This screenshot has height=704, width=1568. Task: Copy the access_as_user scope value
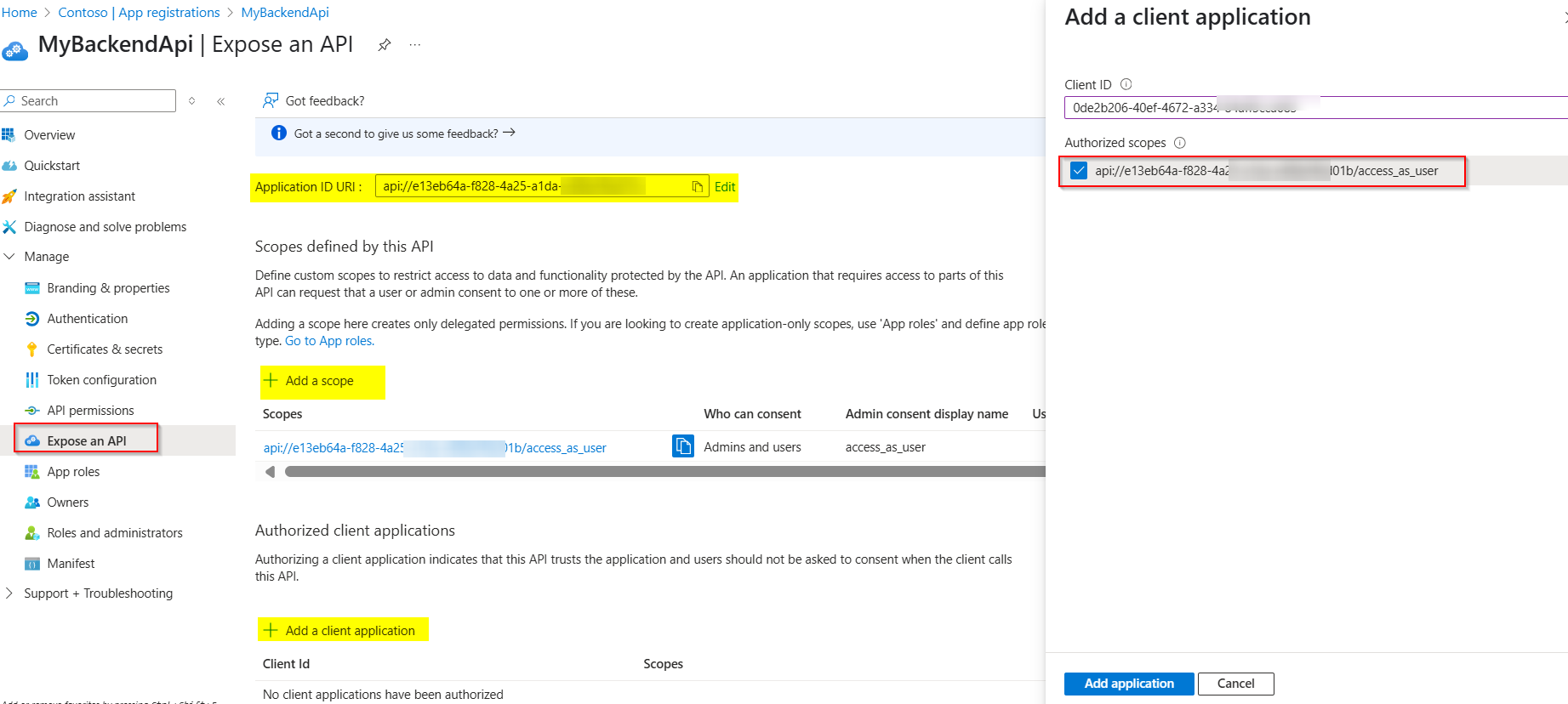click(683, 446)
